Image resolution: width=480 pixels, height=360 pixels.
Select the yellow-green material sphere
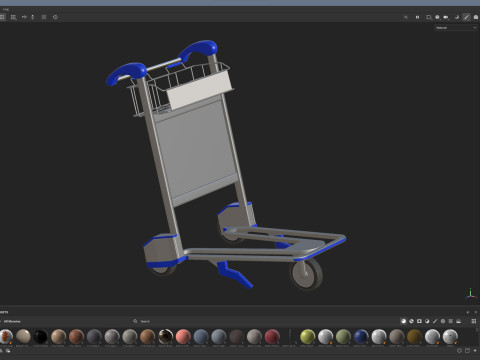(x=308, y=337)
